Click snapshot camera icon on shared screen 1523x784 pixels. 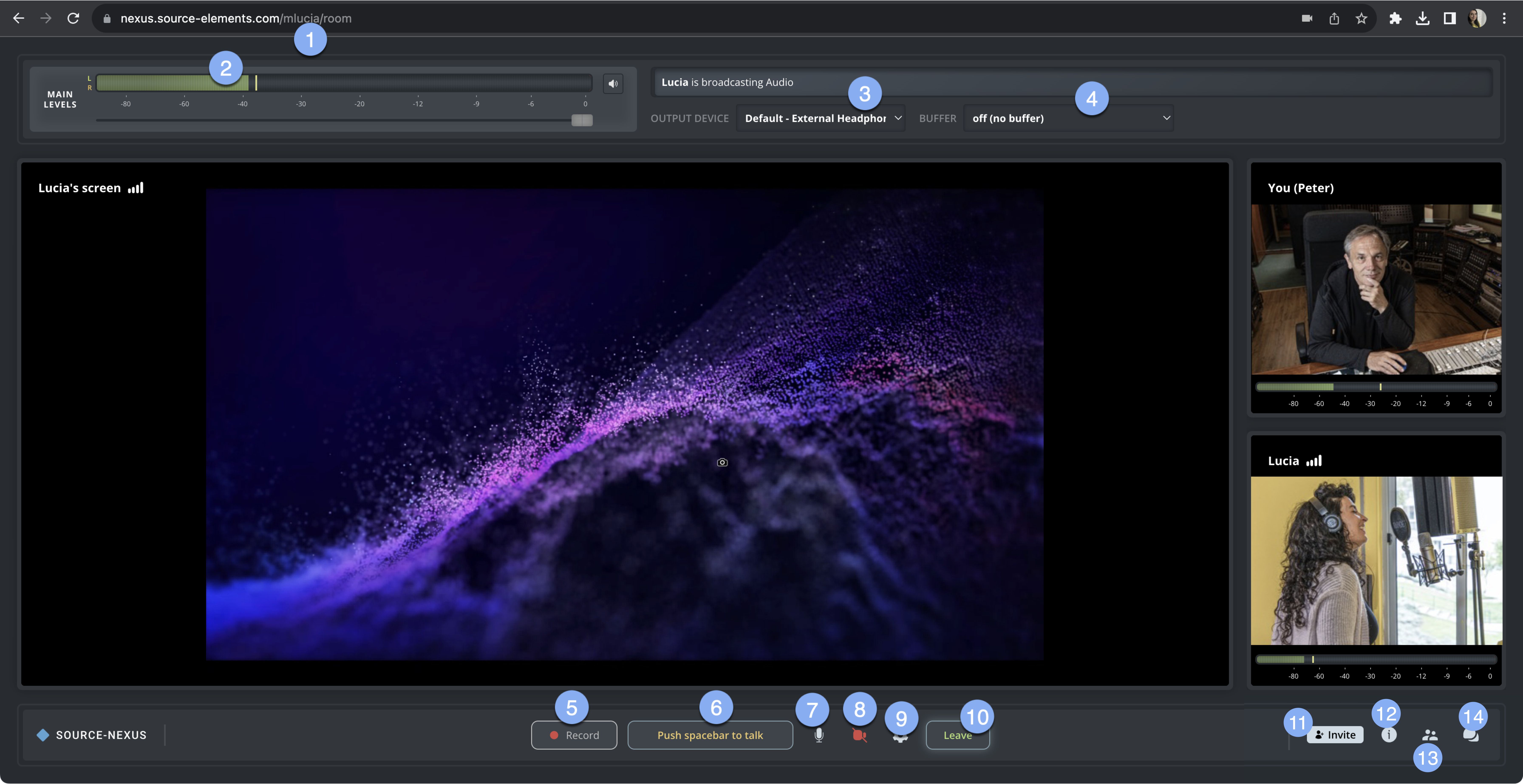[722, 462]
